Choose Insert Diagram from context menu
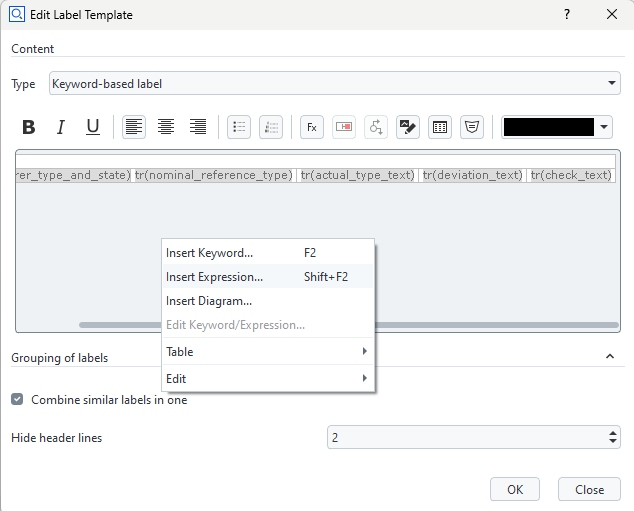Image resolution: width=634 pixels, height=511 pixels. point(268,301)
